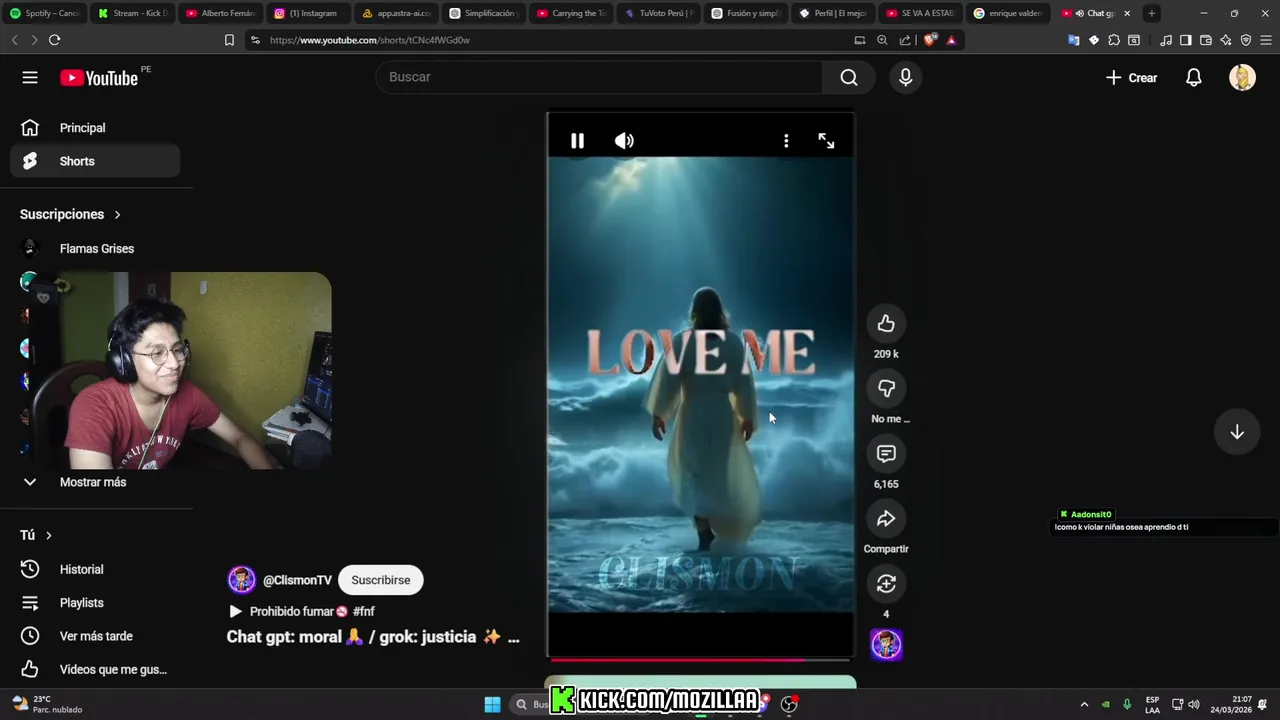The width and height of the screenshot is (1280, 720).
Task: Open the site information icon beside the URL
Action: coord(255,40)
